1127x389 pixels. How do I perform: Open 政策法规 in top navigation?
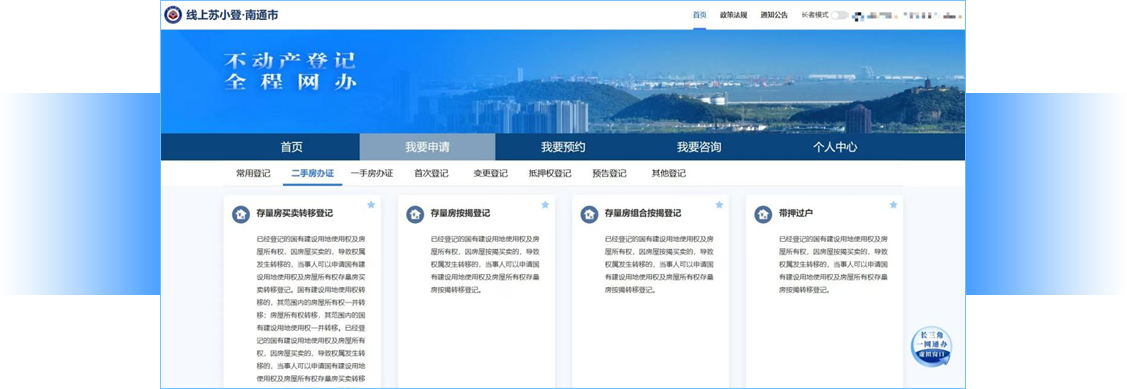(x=733, y=15)
